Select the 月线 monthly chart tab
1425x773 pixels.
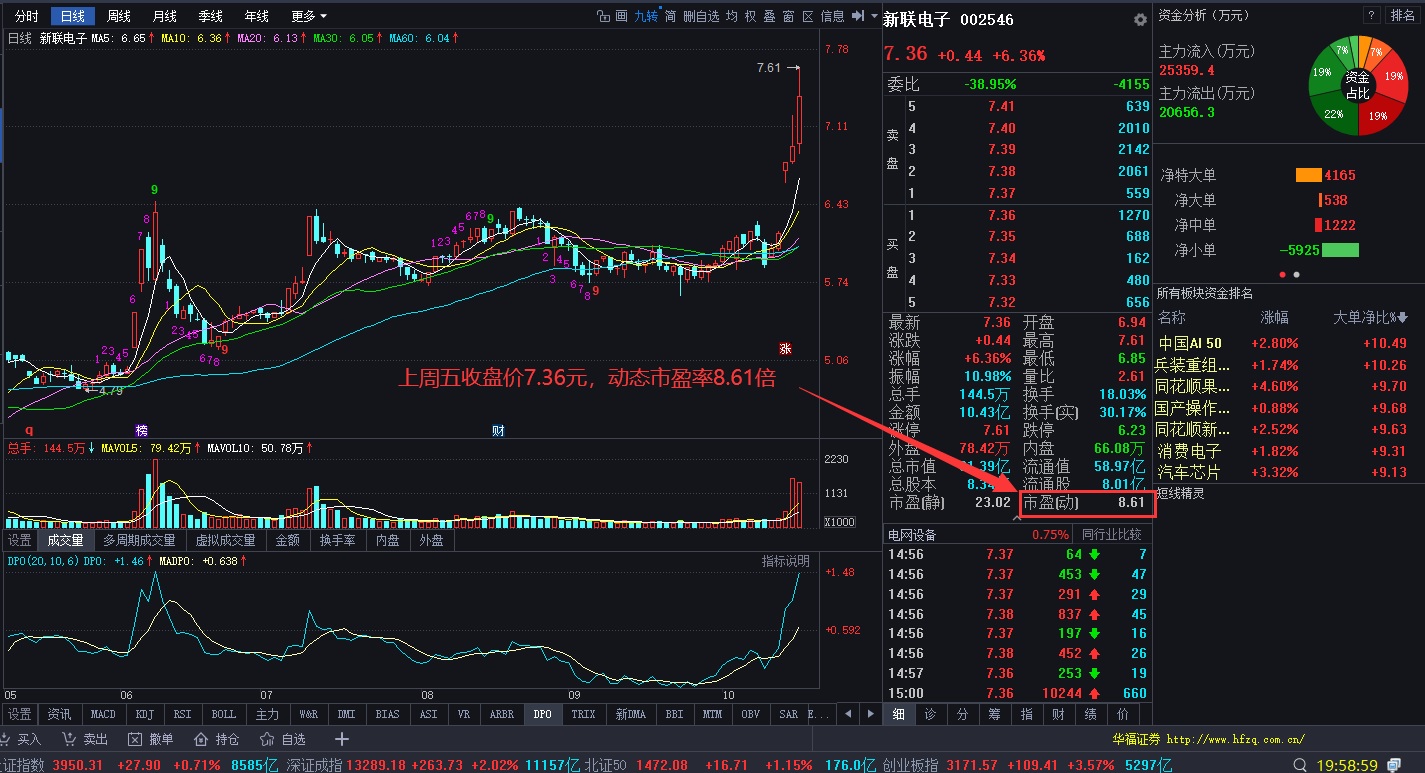click(165, 16)
